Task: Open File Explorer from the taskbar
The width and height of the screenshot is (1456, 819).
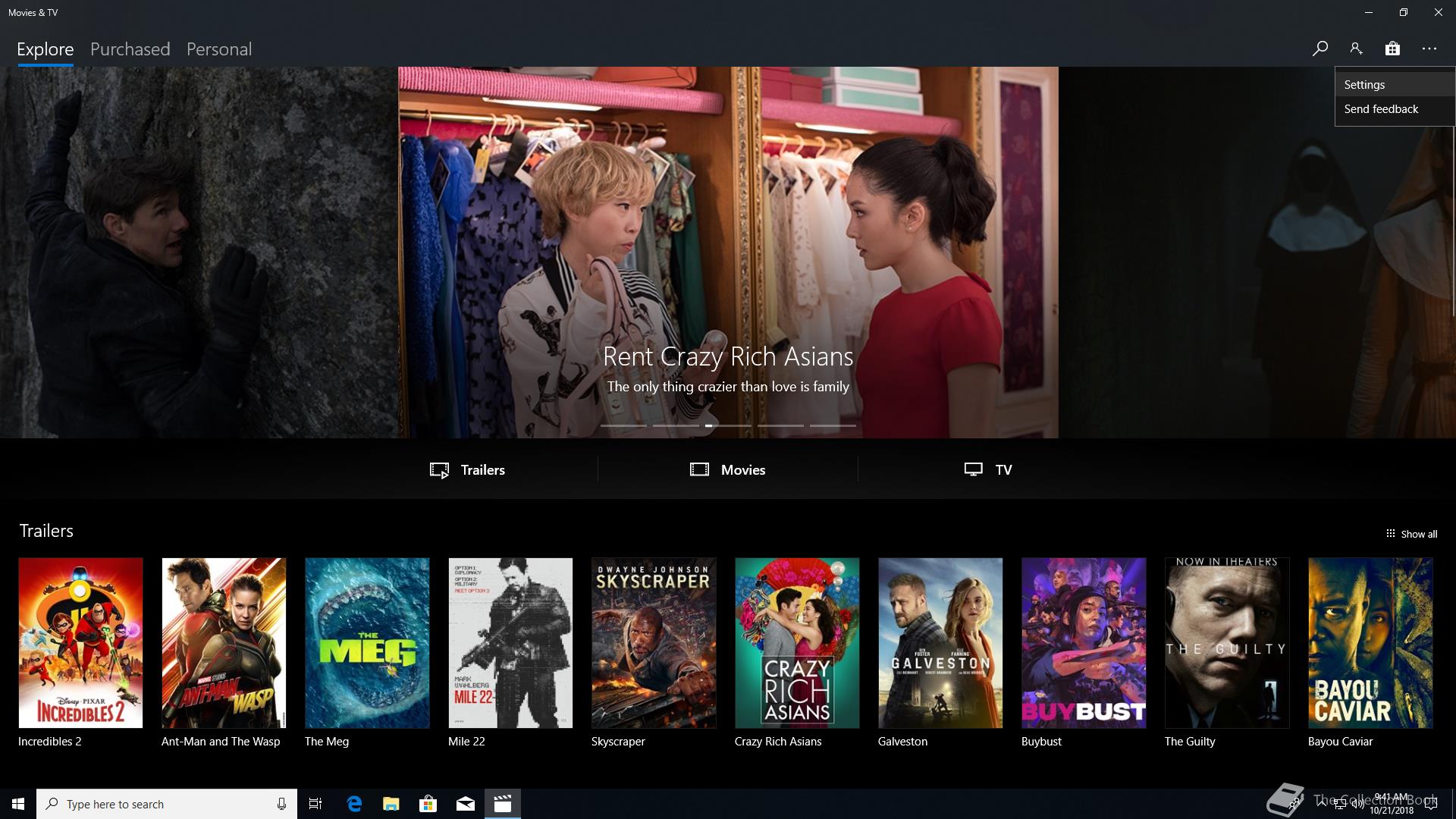Action: click(x=391, y=804)
